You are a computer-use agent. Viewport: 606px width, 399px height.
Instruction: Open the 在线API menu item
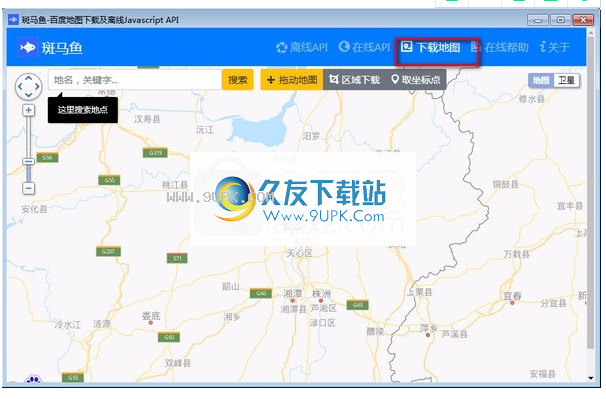365,47
